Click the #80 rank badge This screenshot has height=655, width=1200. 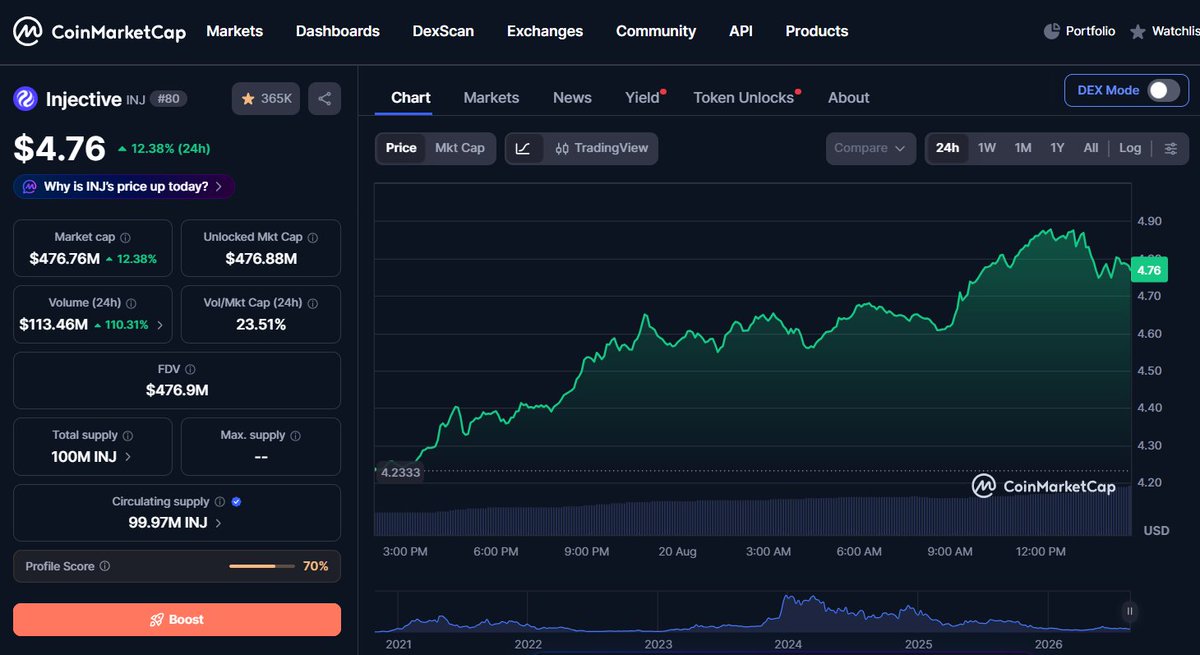(170, 99)
